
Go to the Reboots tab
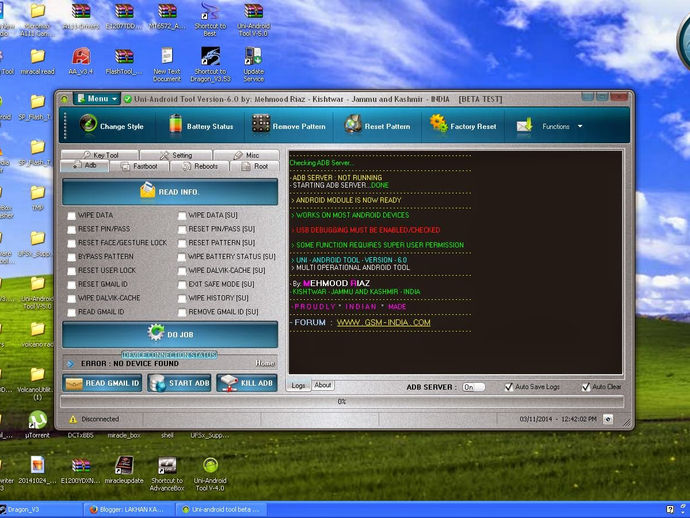pos(200,166)
